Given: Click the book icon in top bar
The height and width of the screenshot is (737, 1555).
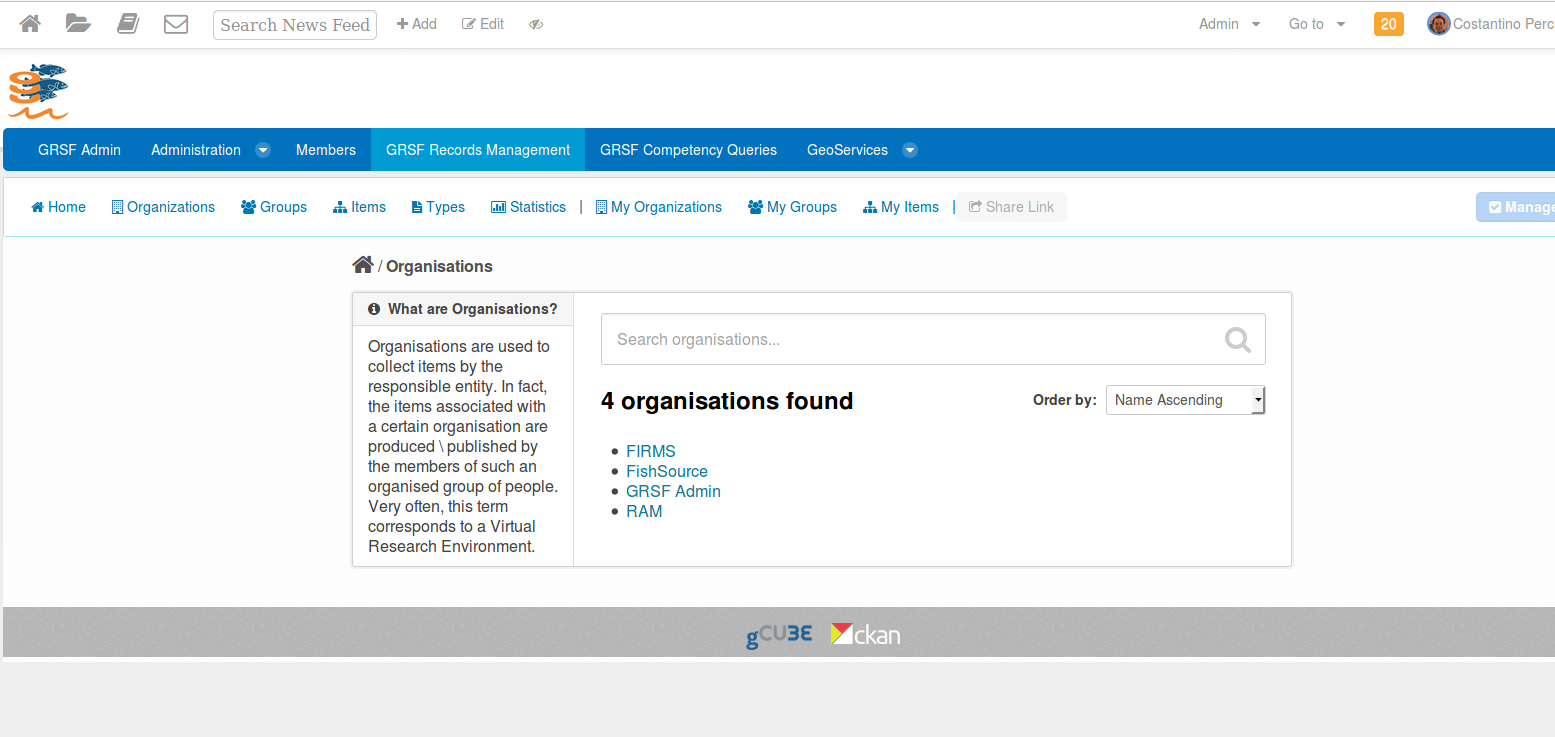Looking at the screenshot, I should tap(128, 24).
